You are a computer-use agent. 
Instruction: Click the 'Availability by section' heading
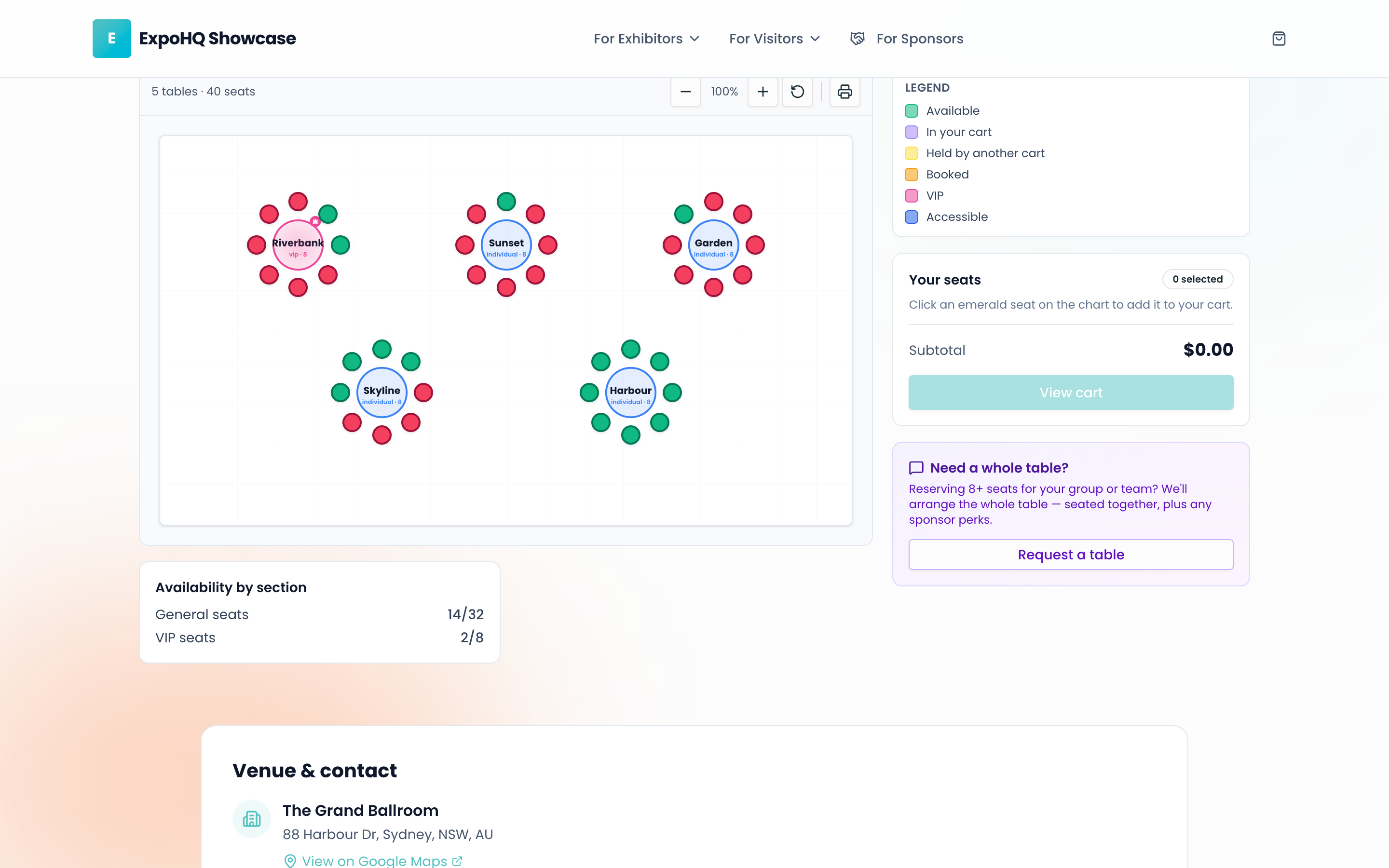(x=231, y=587)
